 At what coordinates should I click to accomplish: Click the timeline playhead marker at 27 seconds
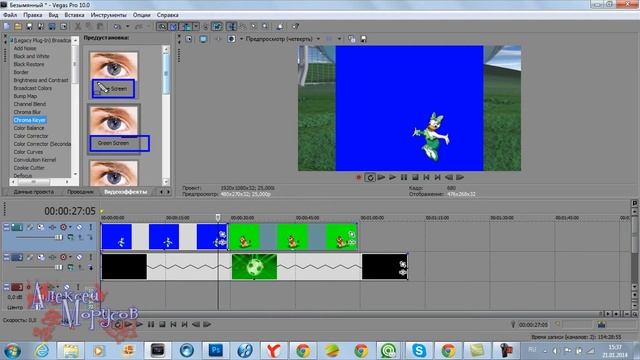point(218,218)
